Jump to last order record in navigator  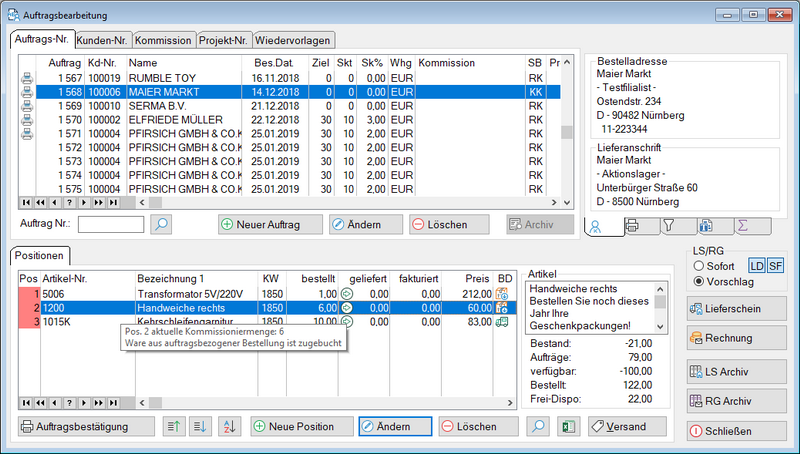tap(114, 203)
